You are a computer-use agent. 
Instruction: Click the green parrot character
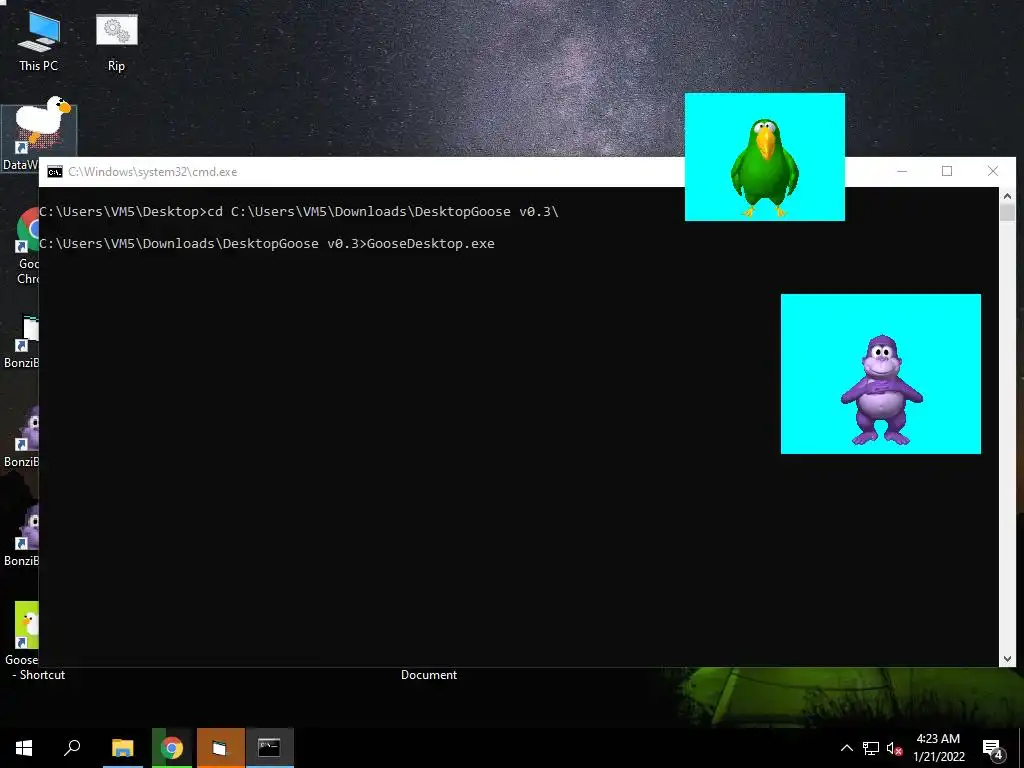click(x=764, y=167)
